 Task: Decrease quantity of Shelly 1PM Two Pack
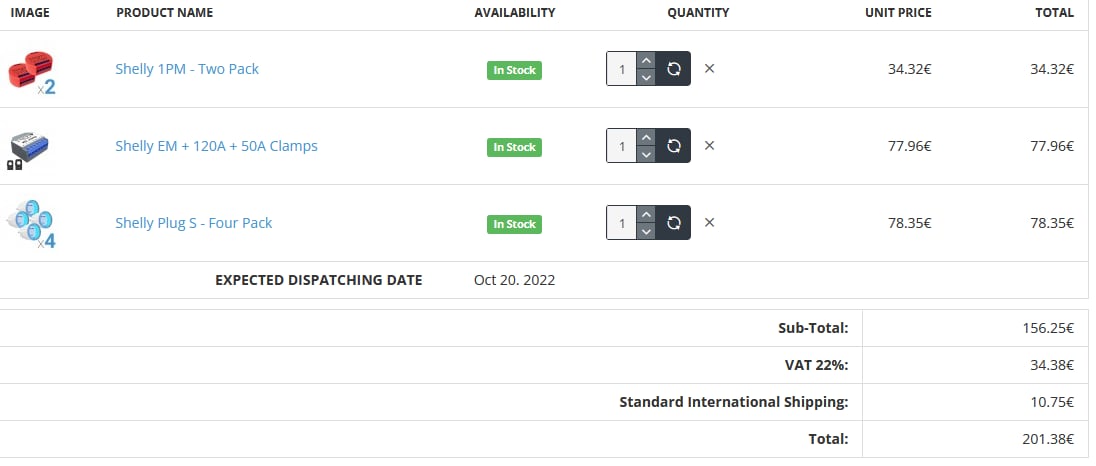tap(646, 78)
